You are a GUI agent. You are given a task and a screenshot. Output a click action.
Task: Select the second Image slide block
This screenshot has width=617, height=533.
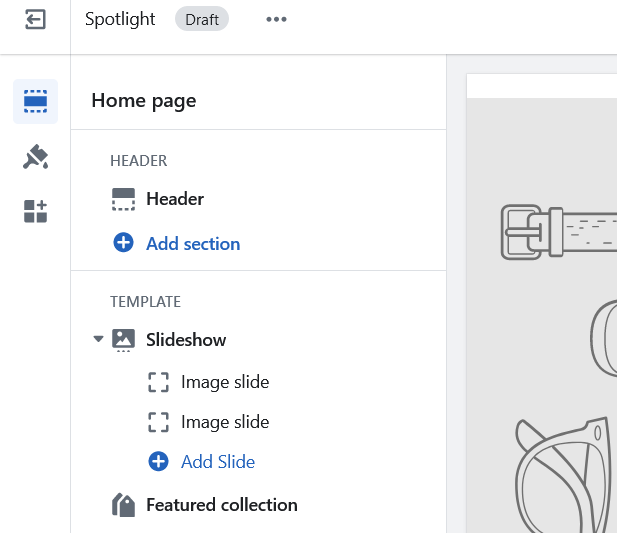pyautogui.click(x=225, y=422)
